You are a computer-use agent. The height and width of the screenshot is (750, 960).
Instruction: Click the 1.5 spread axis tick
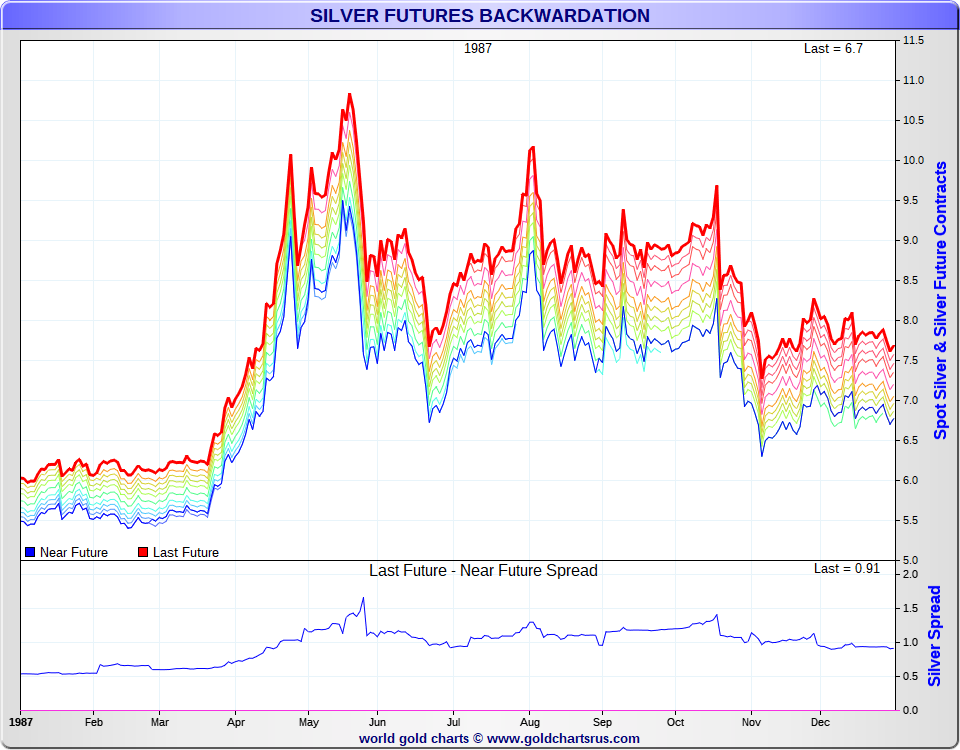tap(910, 609)
